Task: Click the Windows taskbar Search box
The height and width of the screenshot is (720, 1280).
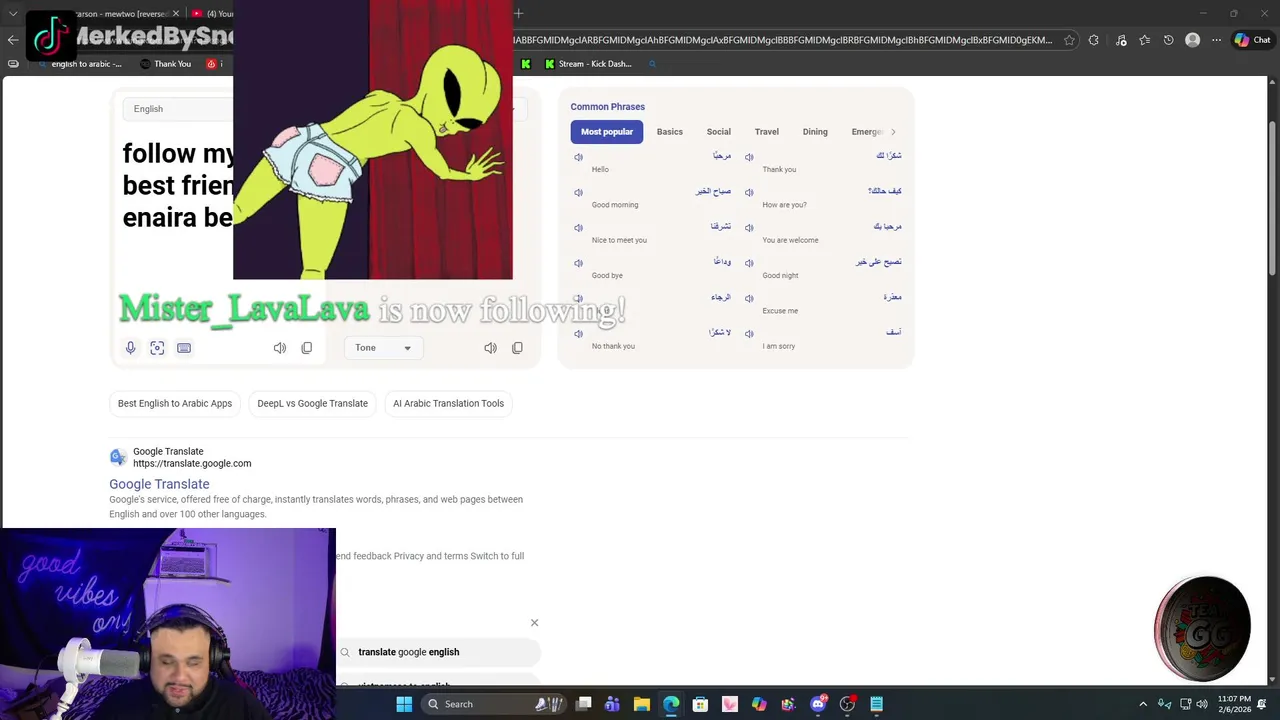Action: (492, 704)
